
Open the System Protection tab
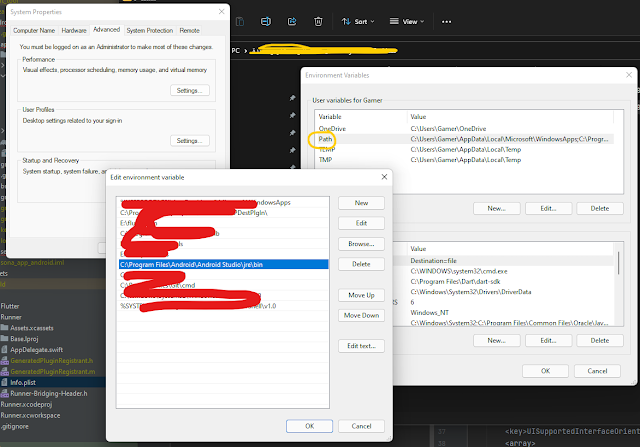click(149, 30)
